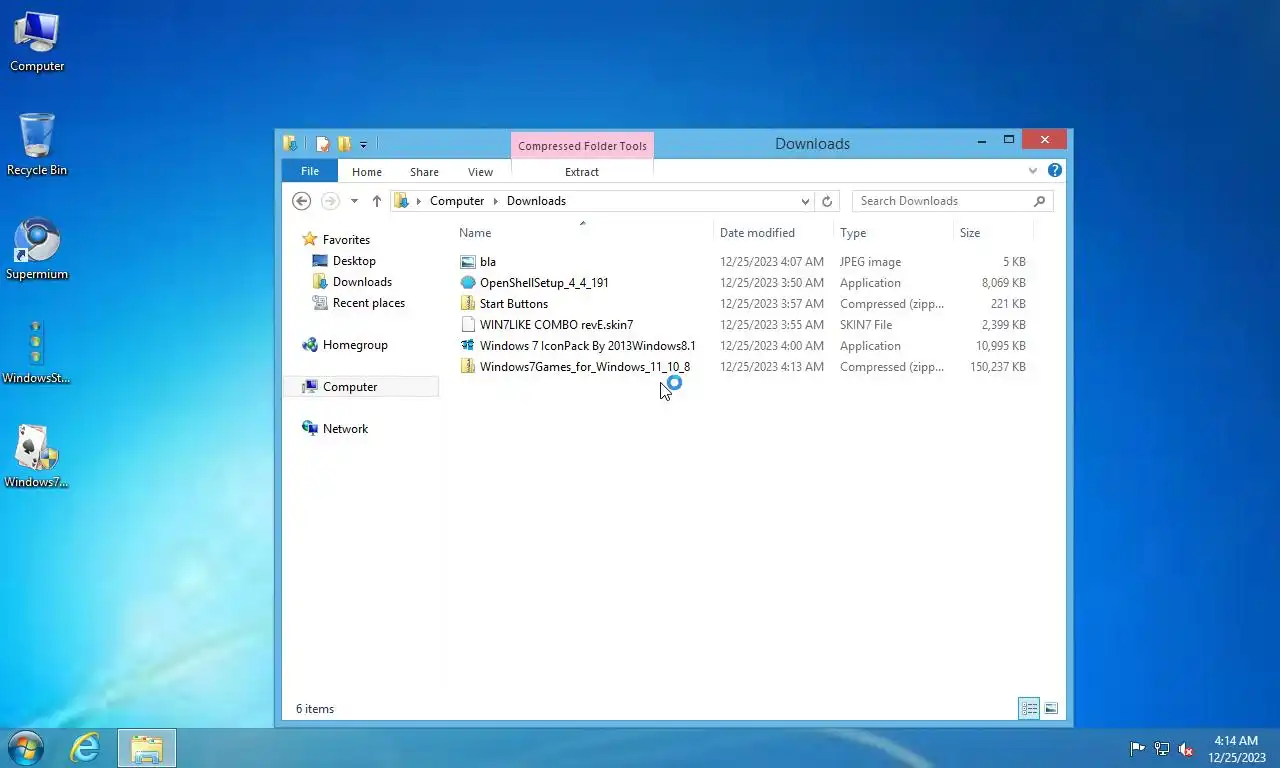Screen dimensions: 1280x768
Task: Sort by the Name column header
Action: pos(475,233)
